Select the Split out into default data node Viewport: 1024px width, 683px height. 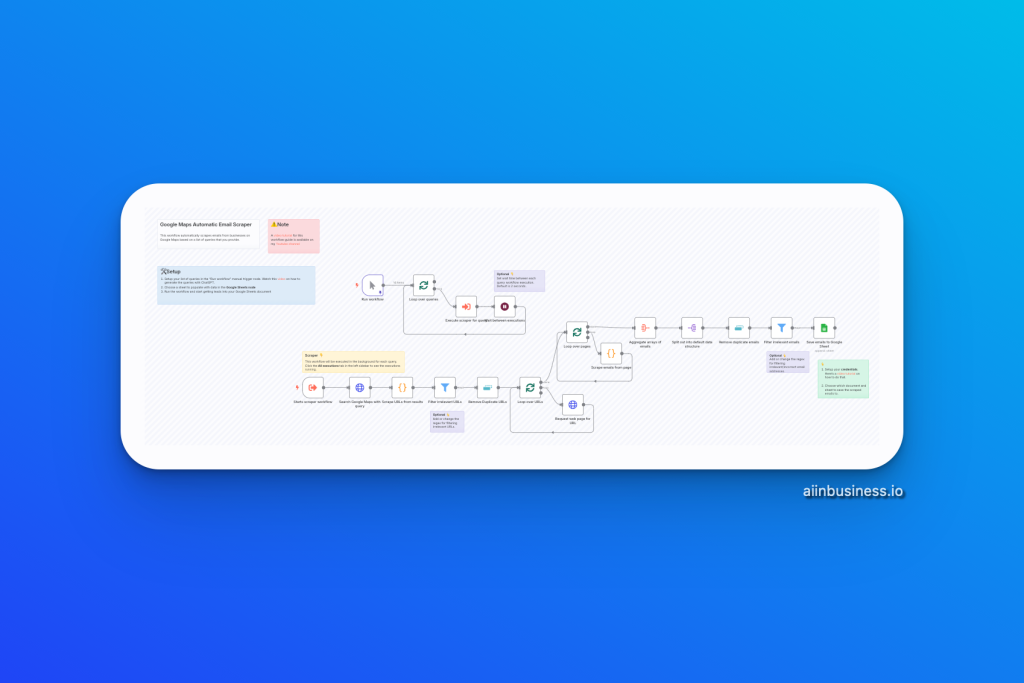(692, 328)
